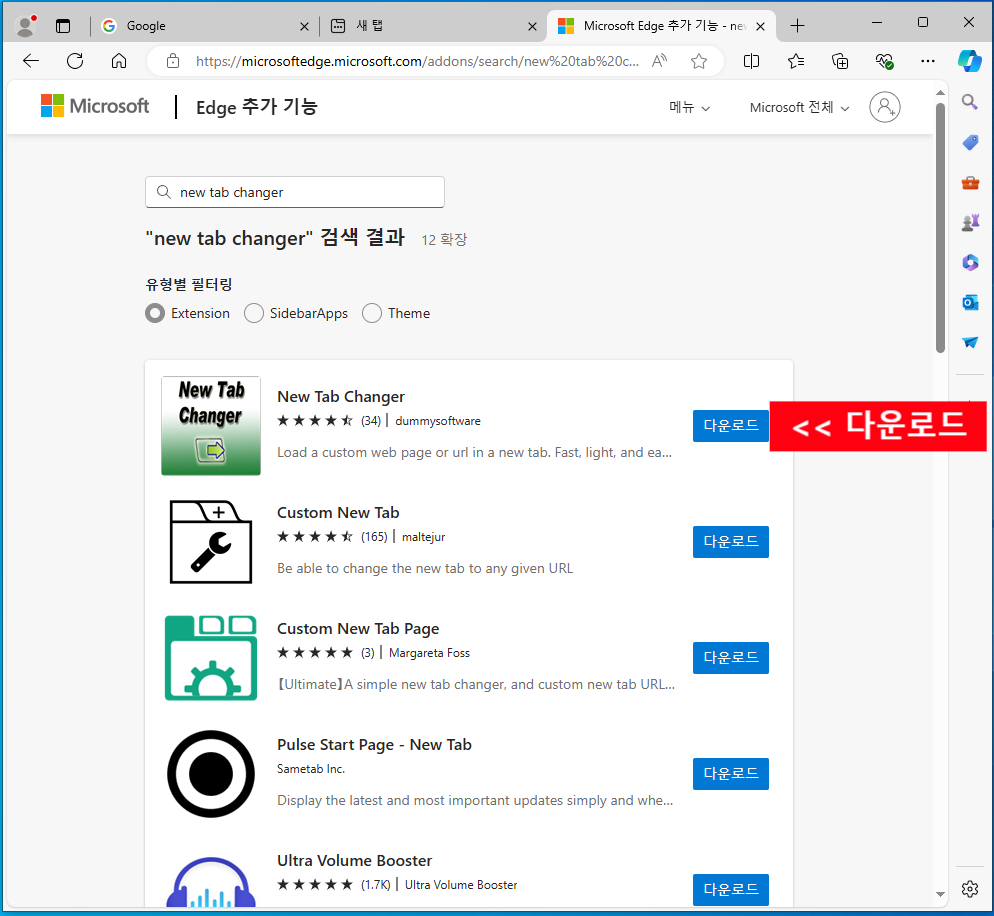Click the add-ons search field
Screen dimensions: 994x916
[x=295, y=192]
